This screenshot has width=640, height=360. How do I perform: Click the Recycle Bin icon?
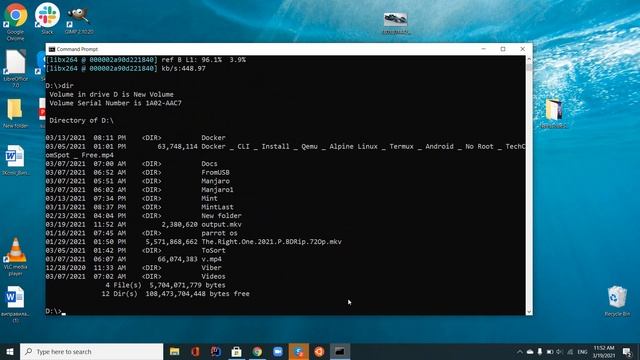pos(617,301)
